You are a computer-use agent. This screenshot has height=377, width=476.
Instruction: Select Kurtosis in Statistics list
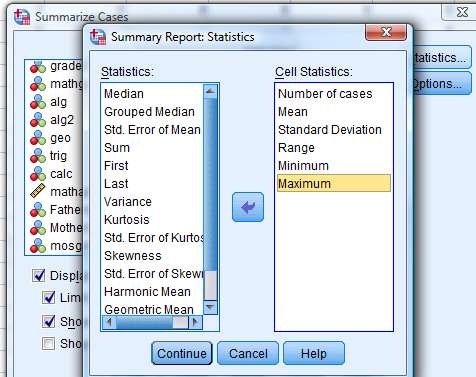point(127,220)
